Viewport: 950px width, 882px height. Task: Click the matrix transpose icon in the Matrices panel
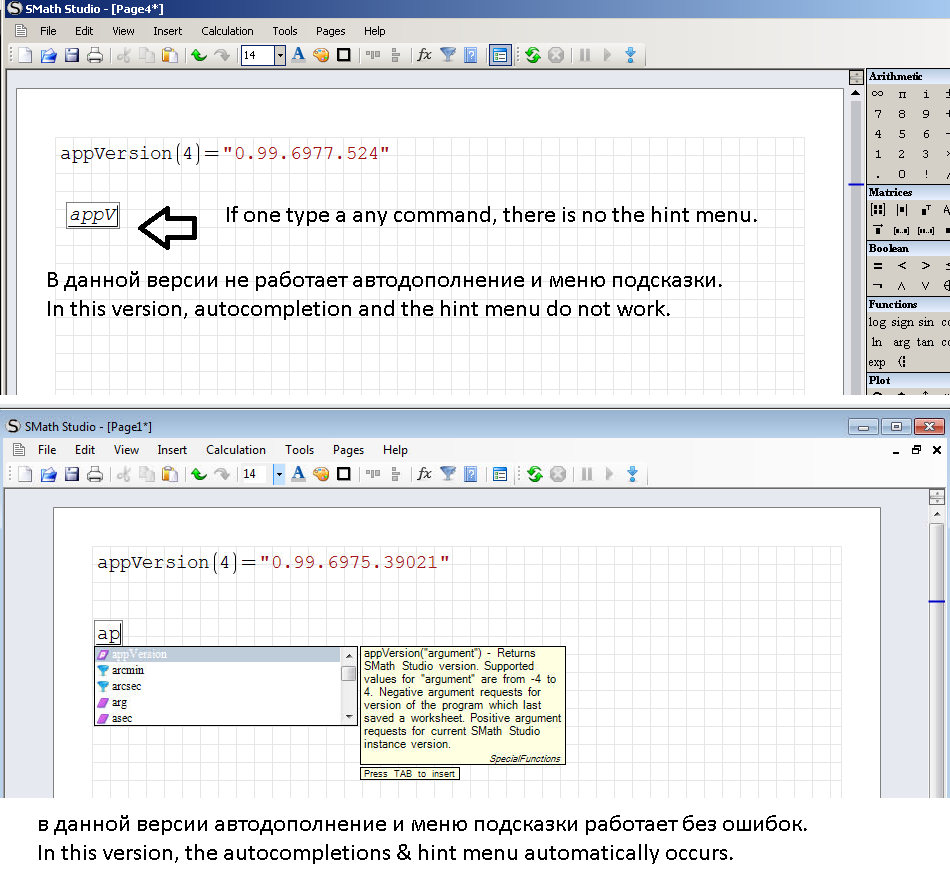click(926, 210)
